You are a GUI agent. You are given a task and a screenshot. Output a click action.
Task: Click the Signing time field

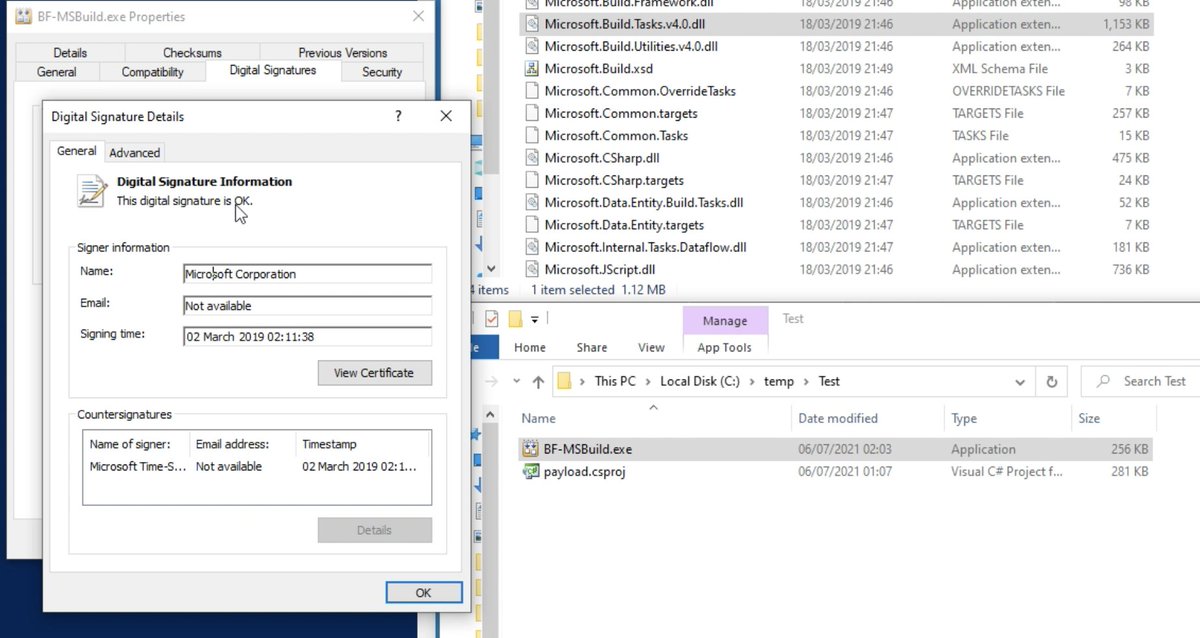coord(307,337)
